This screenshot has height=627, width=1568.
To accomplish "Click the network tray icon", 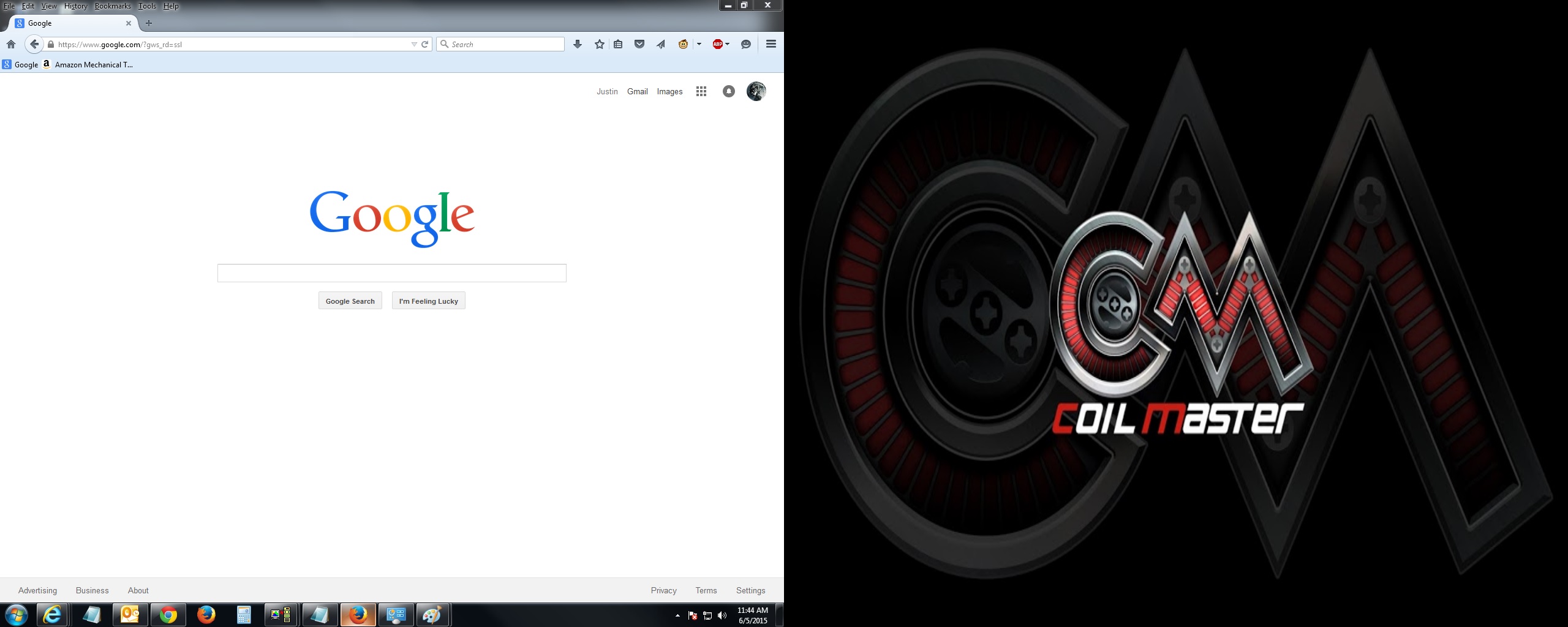I will point(707,615).
